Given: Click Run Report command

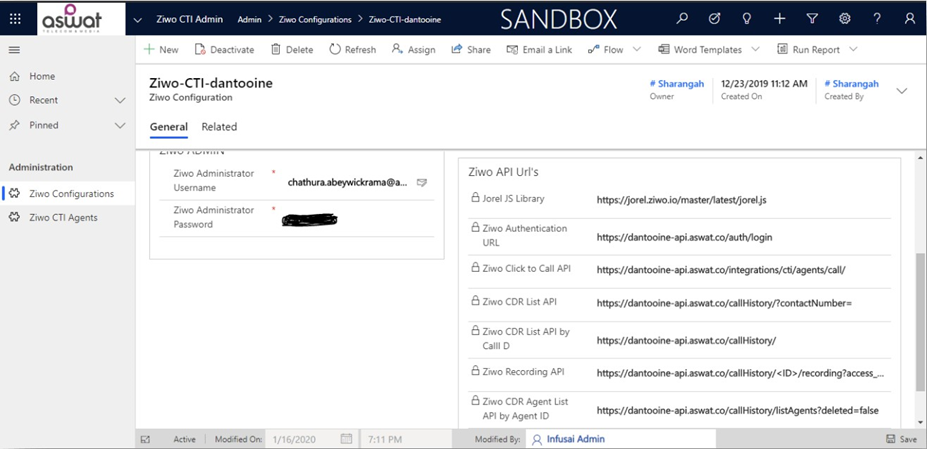Looking at the screenshot, I should click(808, 50).
